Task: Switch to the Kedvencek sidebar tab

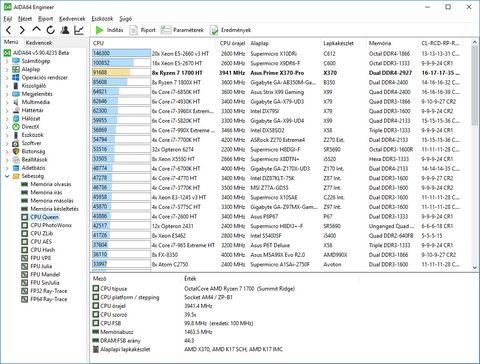Action: [39, 43]
